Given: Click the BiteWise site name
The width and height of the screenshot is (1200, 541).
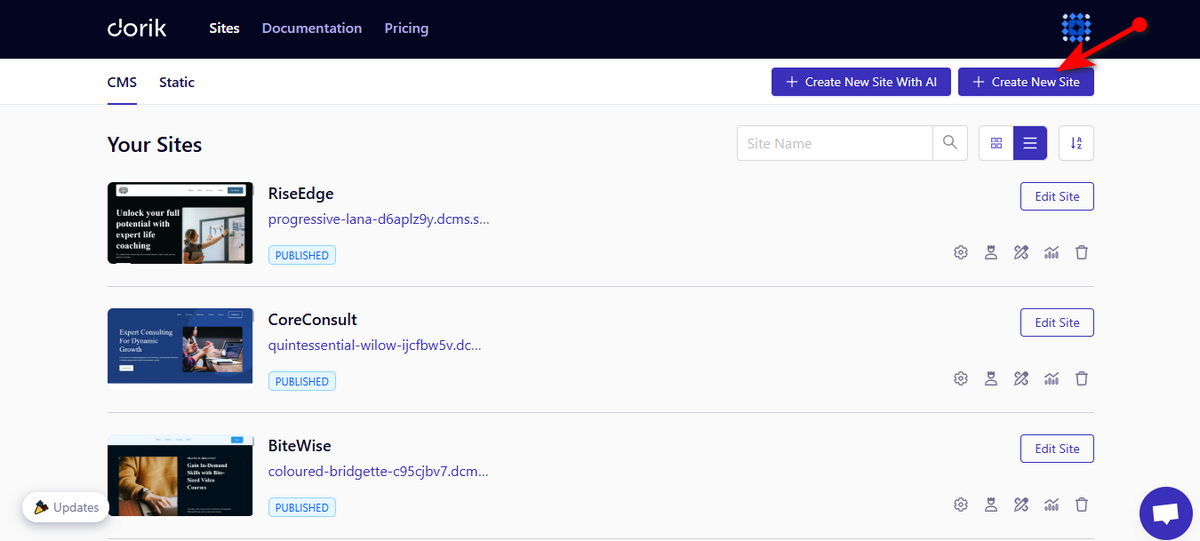Looking at the screenshot, I should [x=300, y=445].
